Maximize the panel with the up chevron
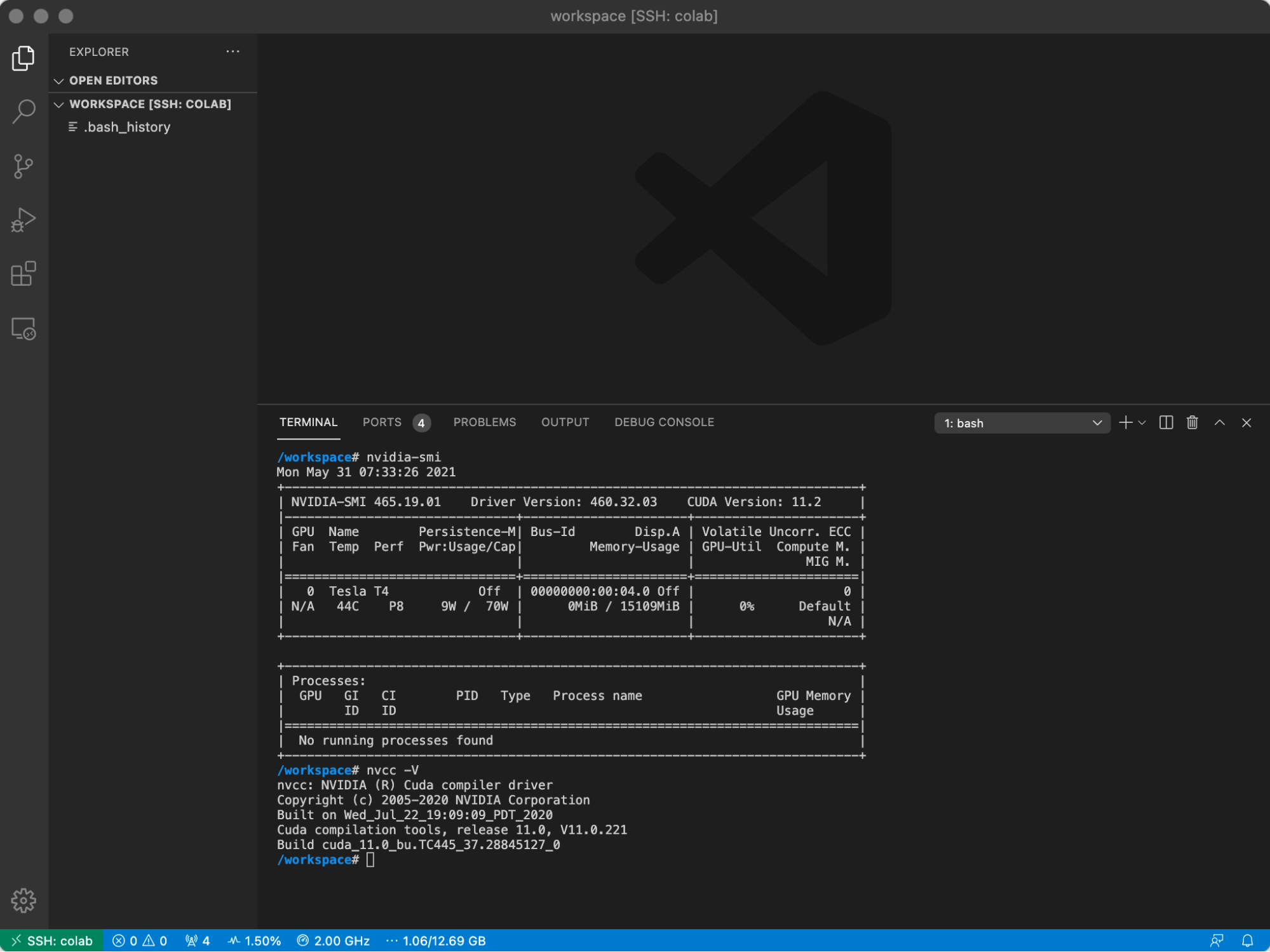Image resolution: width=1270 pixels, height=952 pixels. pos(1219,423)
